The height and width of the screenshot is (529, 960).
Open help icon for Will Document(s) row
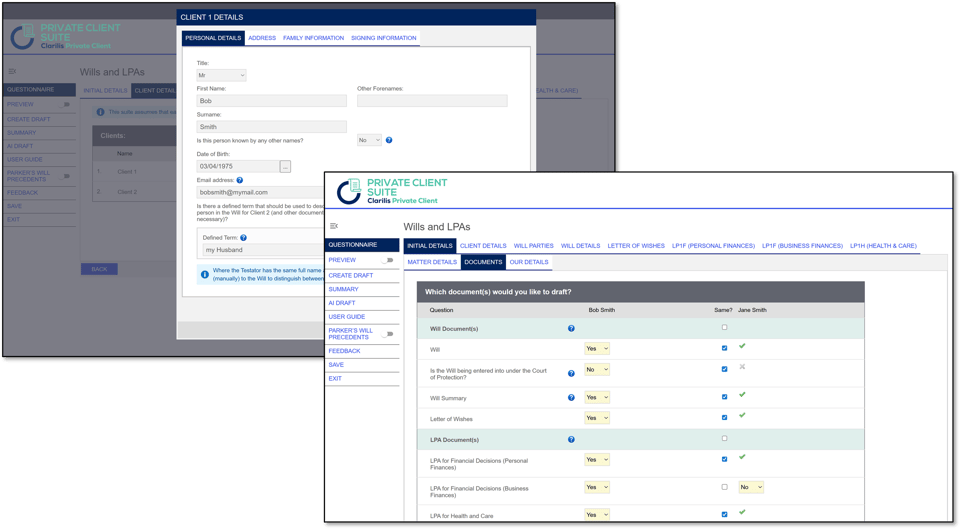click(x=571, y=329)
